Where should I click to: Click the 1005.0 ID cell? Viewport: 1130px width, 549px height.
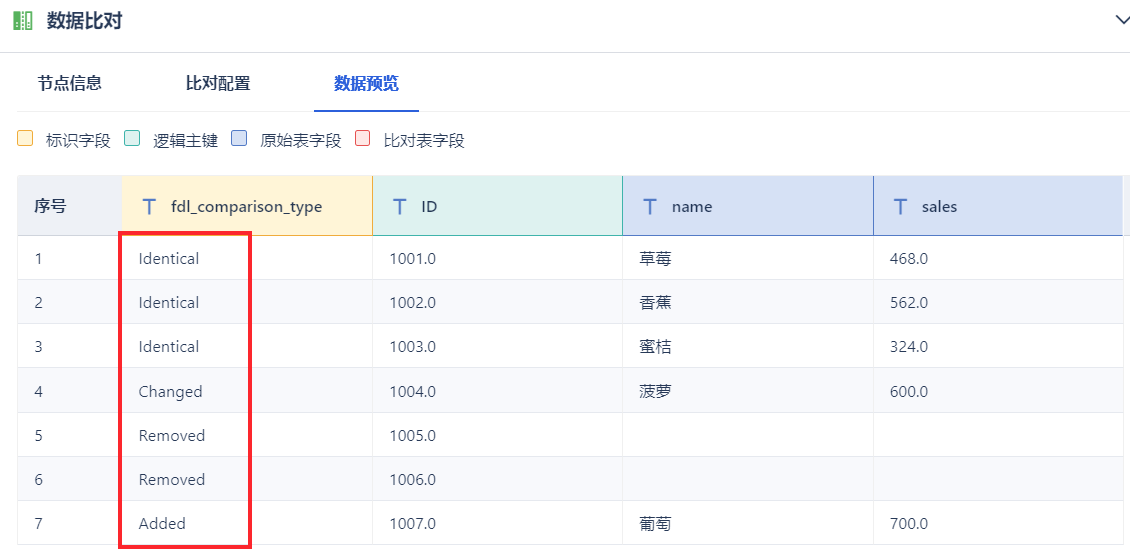412,435
